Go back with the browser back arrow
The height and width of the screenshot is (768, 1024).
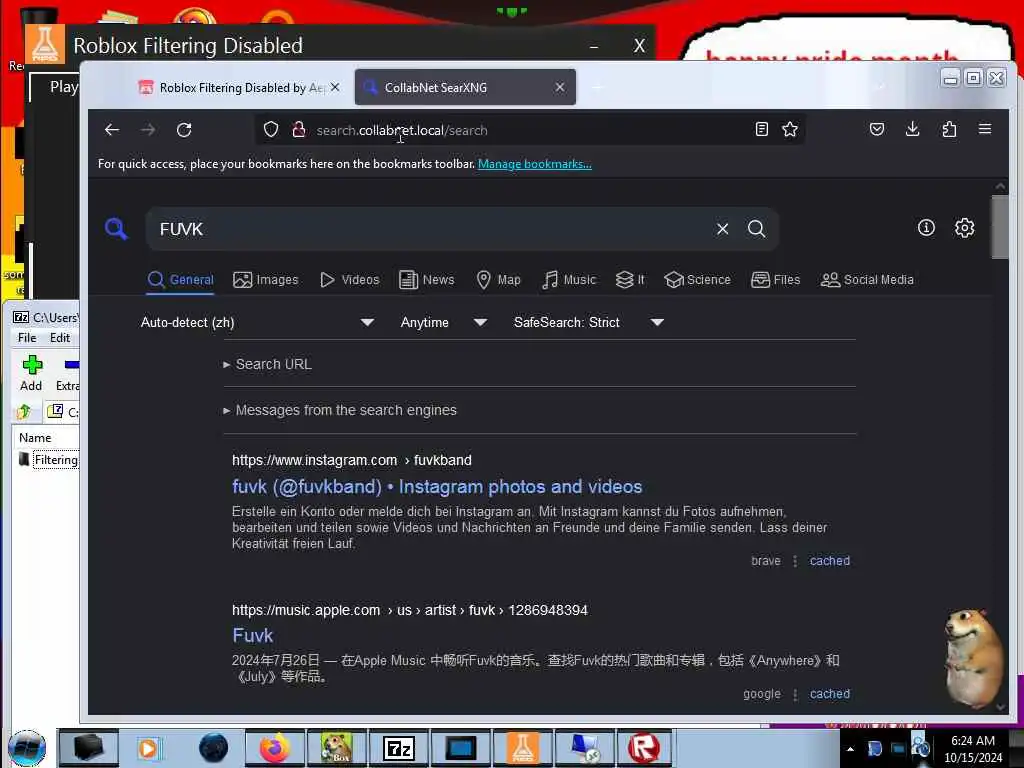(x=112, y=130)
